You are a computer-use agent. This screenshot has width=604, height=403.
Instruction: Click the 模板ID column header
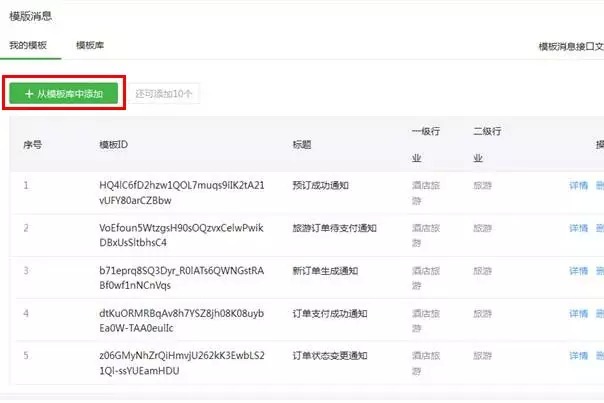pos(113,144)
